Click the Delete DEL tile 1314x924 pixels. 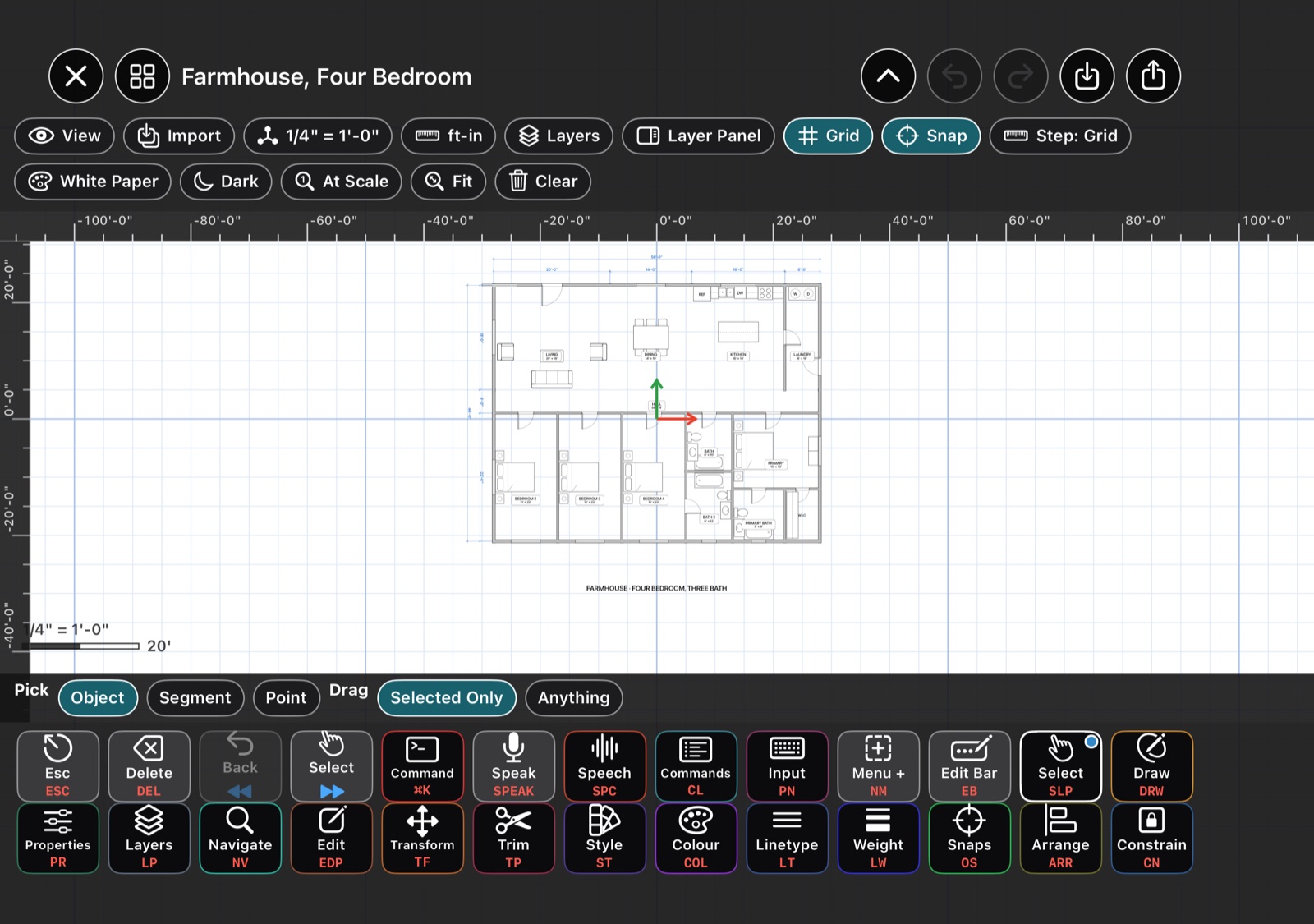coord(149,766)
